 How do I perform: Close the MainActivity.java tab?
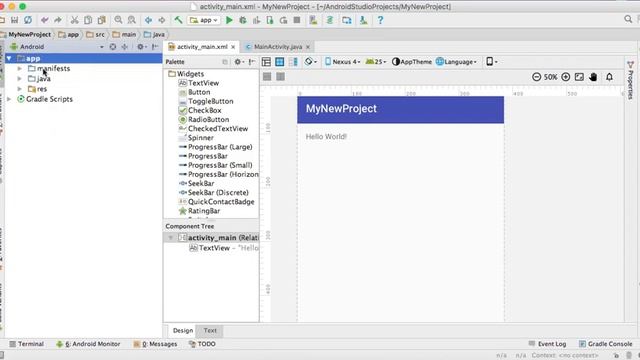coord(308,47)
